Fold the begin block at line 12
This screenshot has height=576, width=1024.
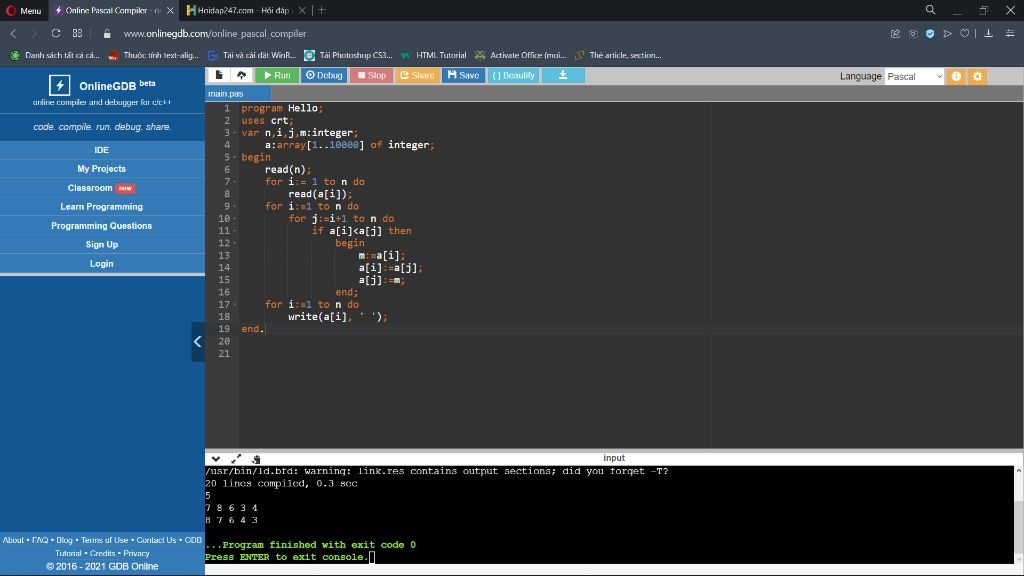click(x=234, y=243)
